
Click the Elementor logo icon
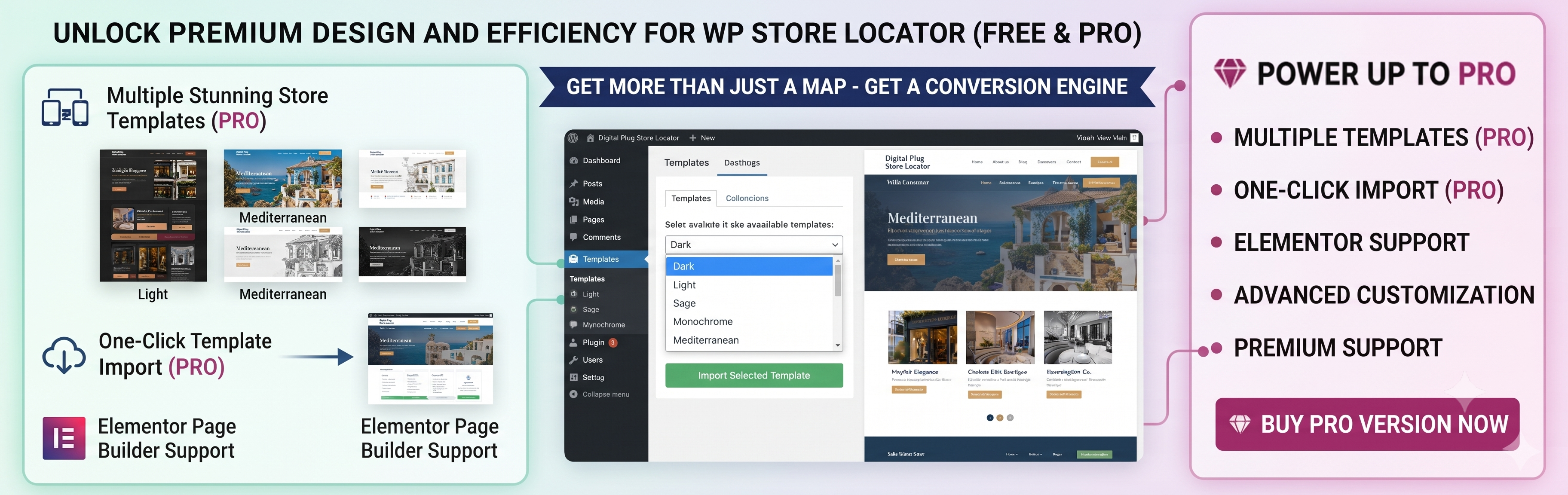click(x=64, y=438)
